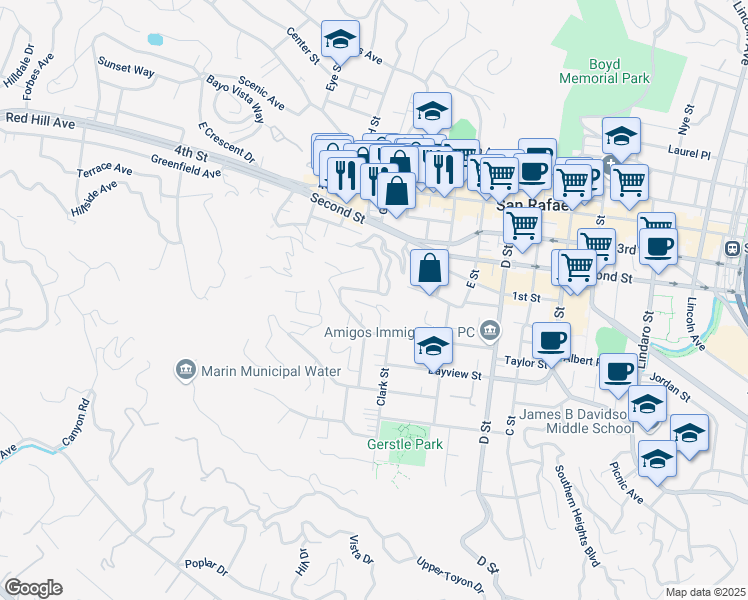This screenshot has width=748, height=600.
Task: Select the transit station icon at 3rd St
Action: (731, 248)
